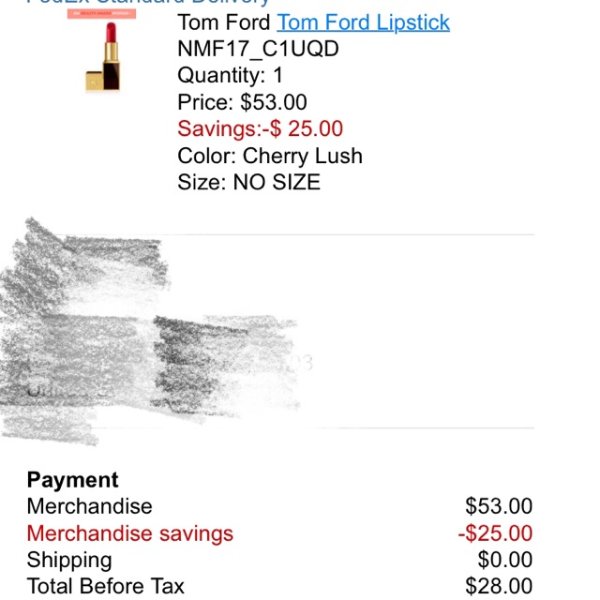Click the $53.00 merchandise amount
Image resolution: width=600 pixels, height=600 pixels.
click(499, 506)
